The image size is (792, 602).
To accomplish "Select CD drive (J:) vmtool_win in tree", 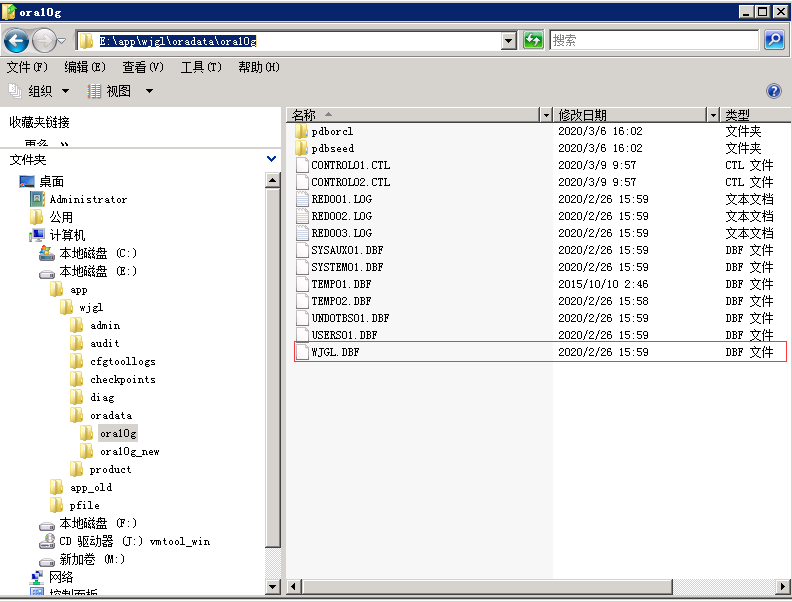I will pyautogui.click(x=134, y=541).
